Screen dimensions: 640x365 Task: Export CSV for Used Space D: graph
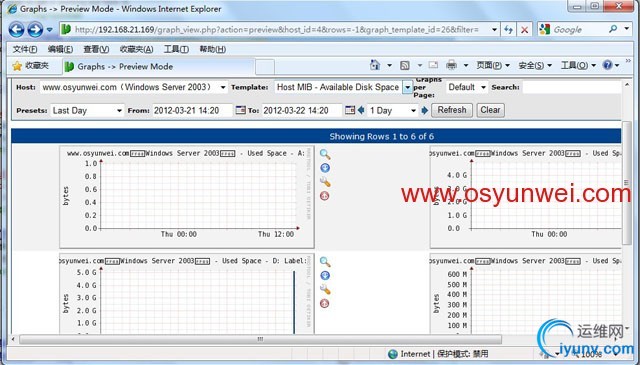325,276
